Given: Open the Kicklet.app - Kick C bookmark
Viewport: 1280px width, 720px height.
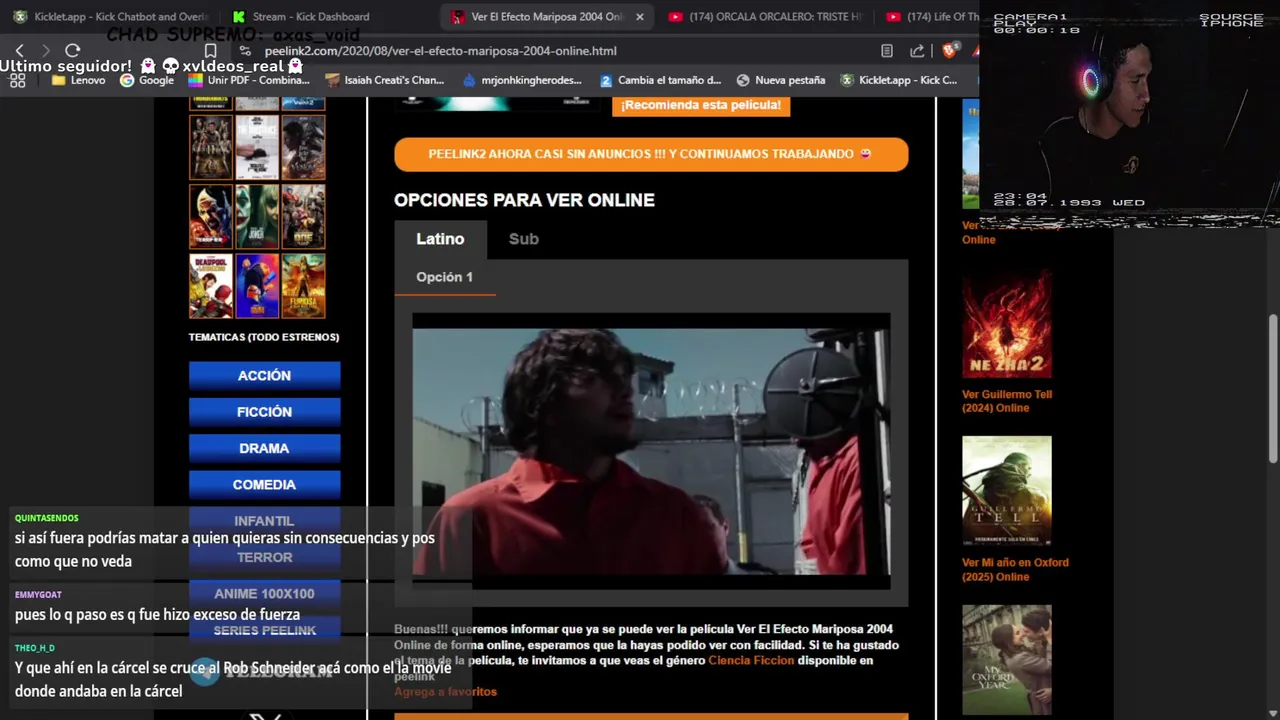Looking at the screenshot, I should 898,80.
